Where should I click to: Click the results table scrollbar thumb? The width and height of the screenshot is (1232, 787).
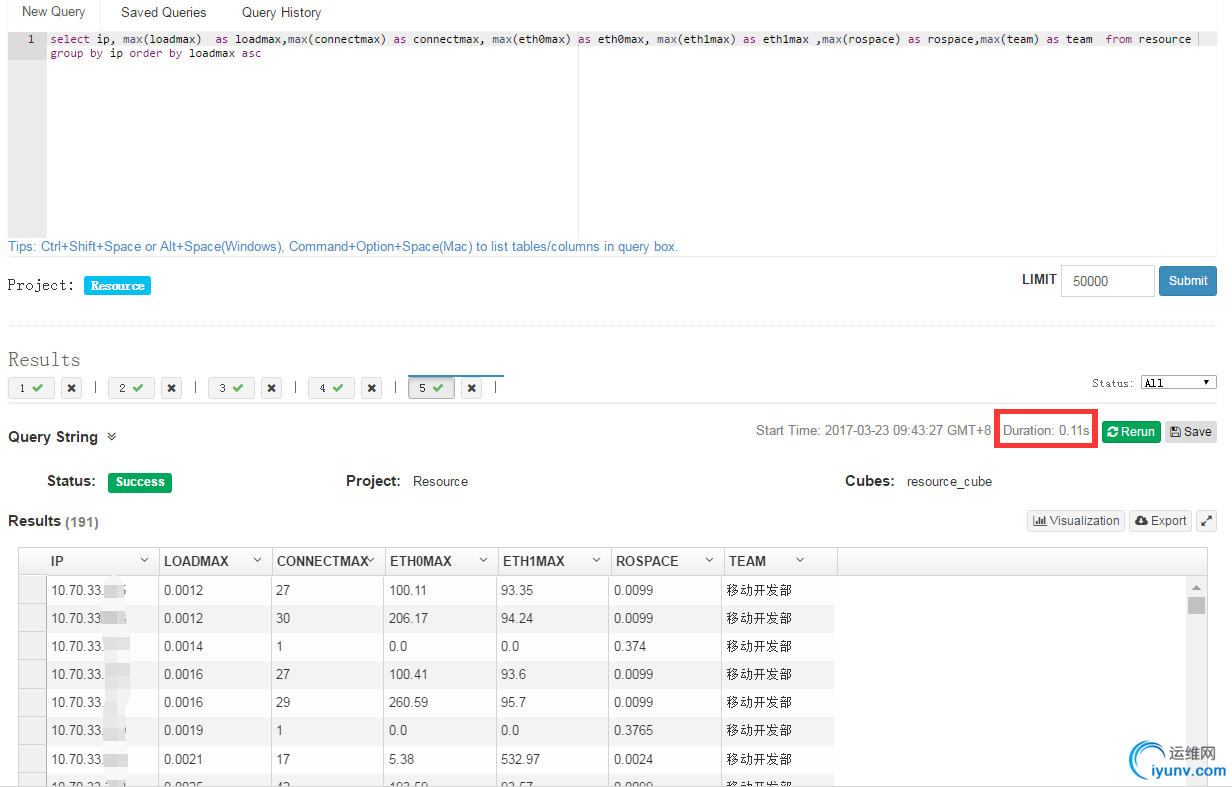(x=1196, y=606)
